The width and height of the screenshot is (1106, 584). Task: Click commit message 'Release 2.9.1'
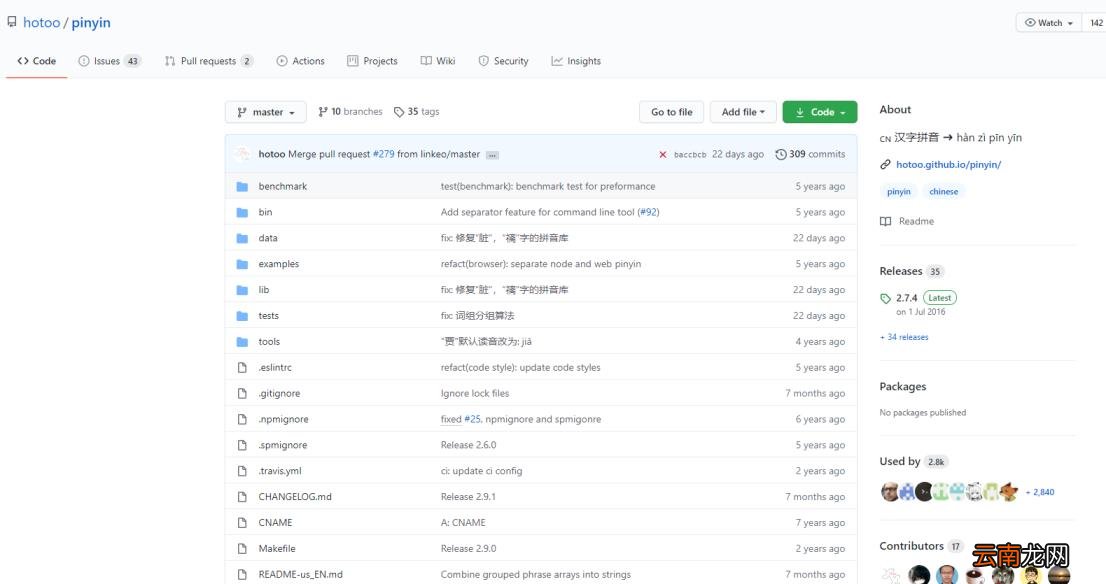[468, 497]
